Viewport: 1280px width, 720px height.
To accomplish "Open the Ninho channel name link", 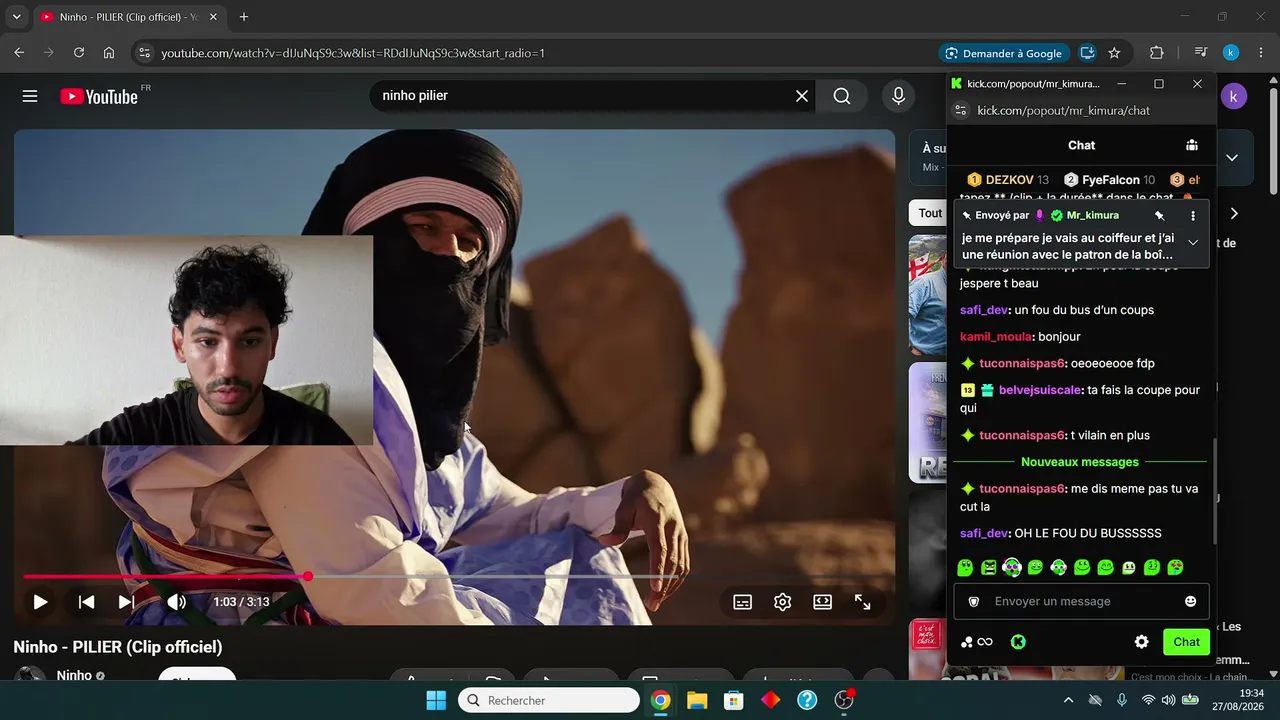I will 74,676.
